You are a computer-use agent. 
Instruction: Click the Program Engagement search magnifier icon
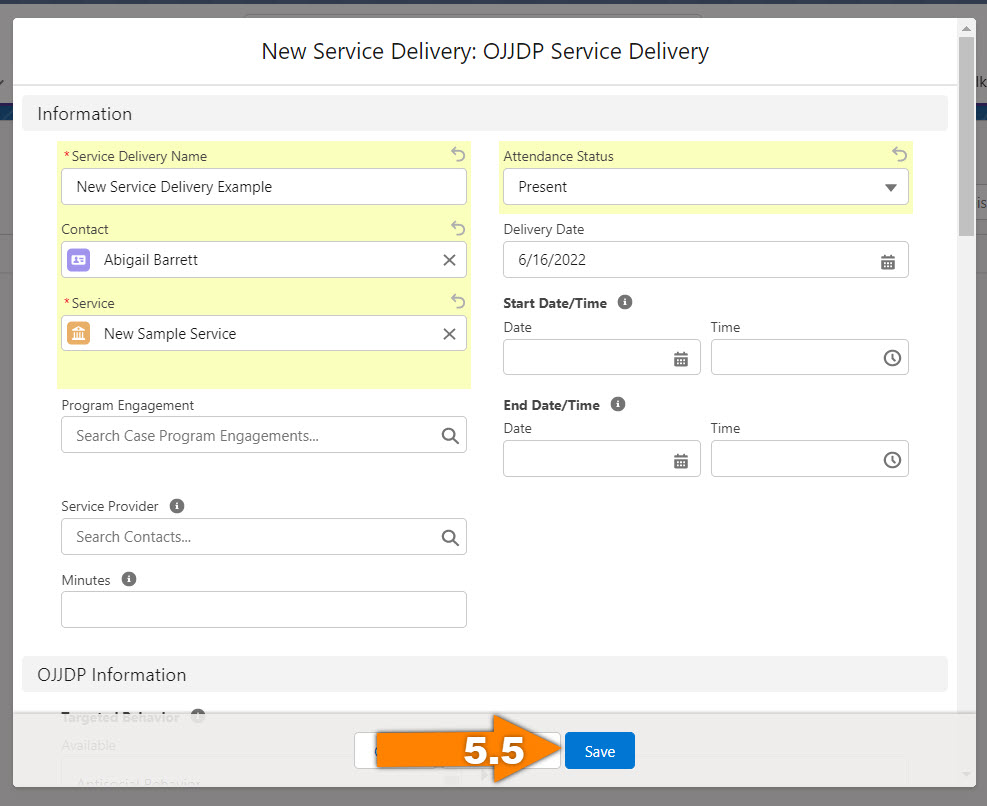(449, 435)
